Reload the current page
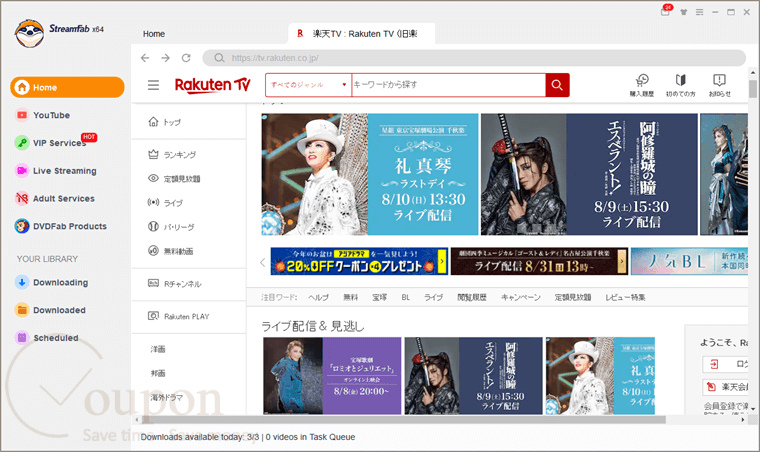 point(186,58)
